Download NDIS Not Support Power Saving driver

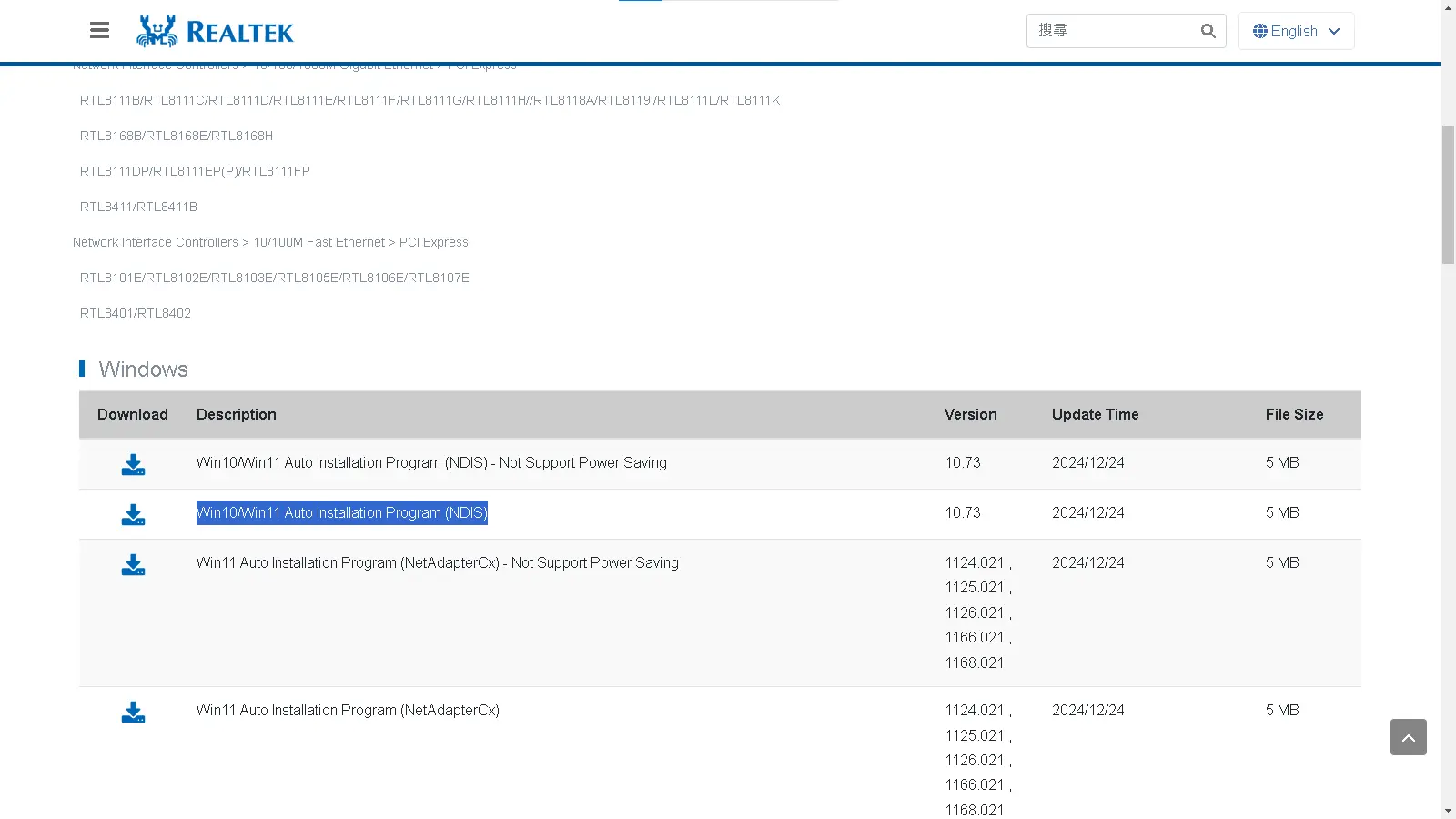coord(133,465)
